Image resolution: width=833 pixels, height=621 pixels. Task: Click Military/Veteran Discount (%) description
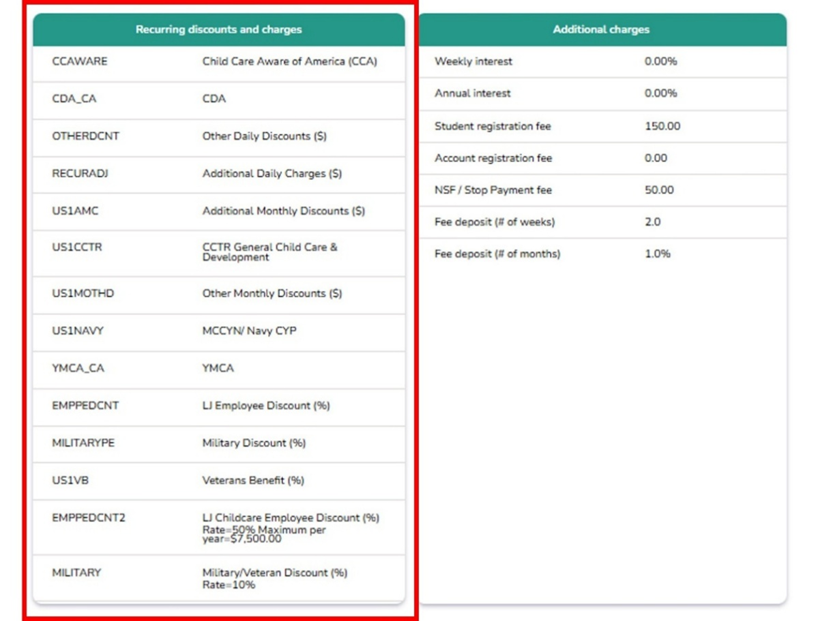click(275, 573)
